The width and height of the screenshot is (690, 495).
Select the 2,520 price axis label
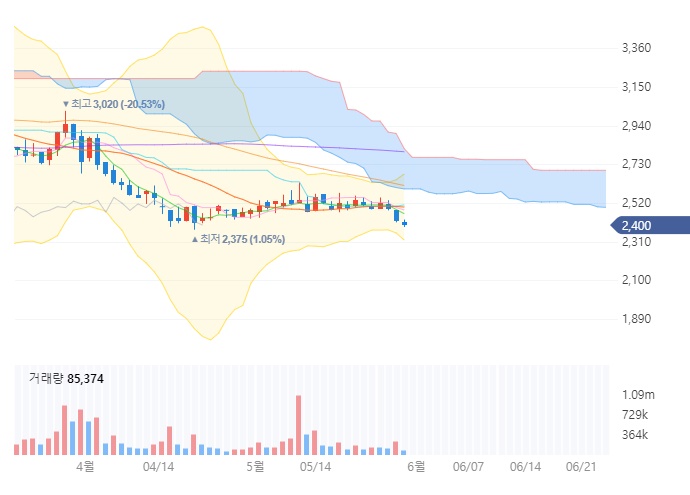pos(636,203)
